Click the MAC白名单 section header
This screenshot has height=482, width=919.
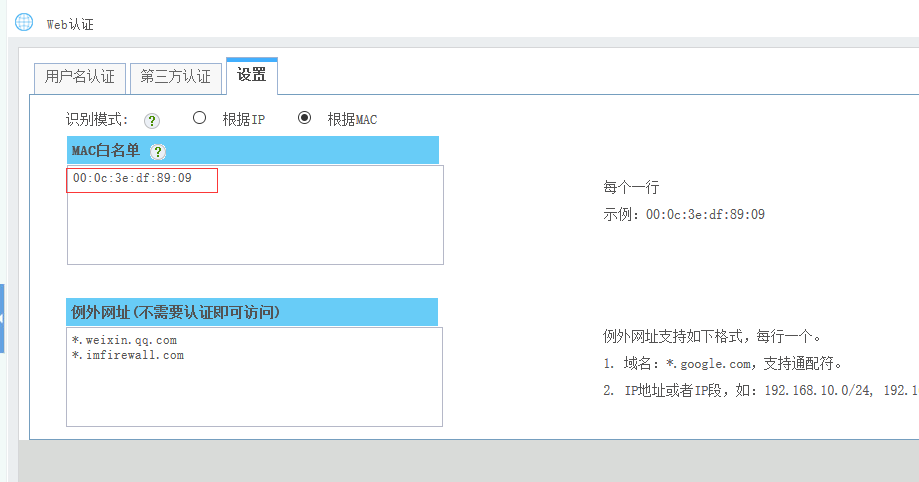[x=105, y=151]
